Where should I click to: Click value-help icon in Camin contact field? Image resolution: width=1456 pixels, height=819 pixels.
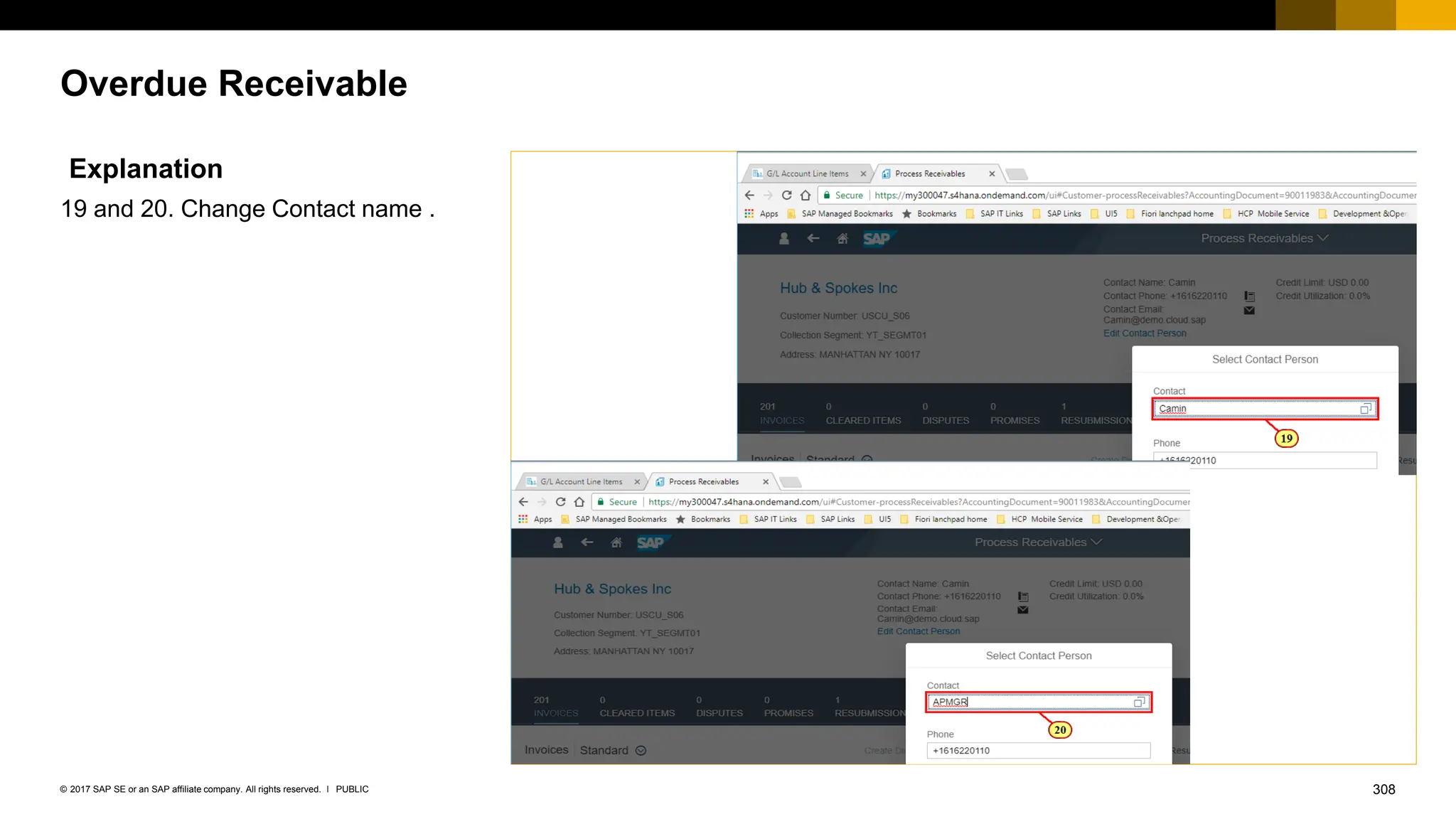pos(1365,409)
